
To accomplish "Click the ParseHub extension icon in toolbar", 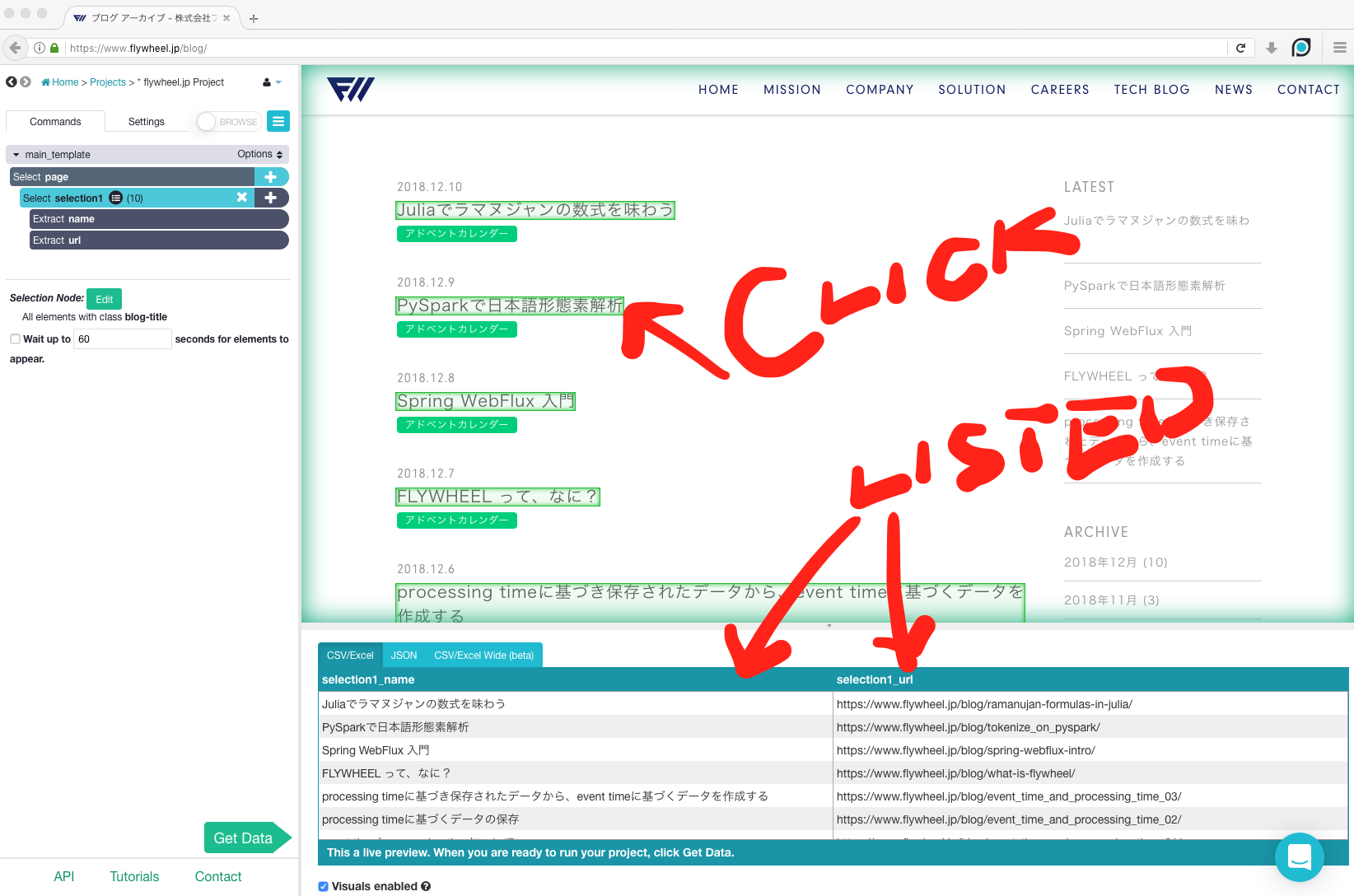I will tap(1301, 48).
